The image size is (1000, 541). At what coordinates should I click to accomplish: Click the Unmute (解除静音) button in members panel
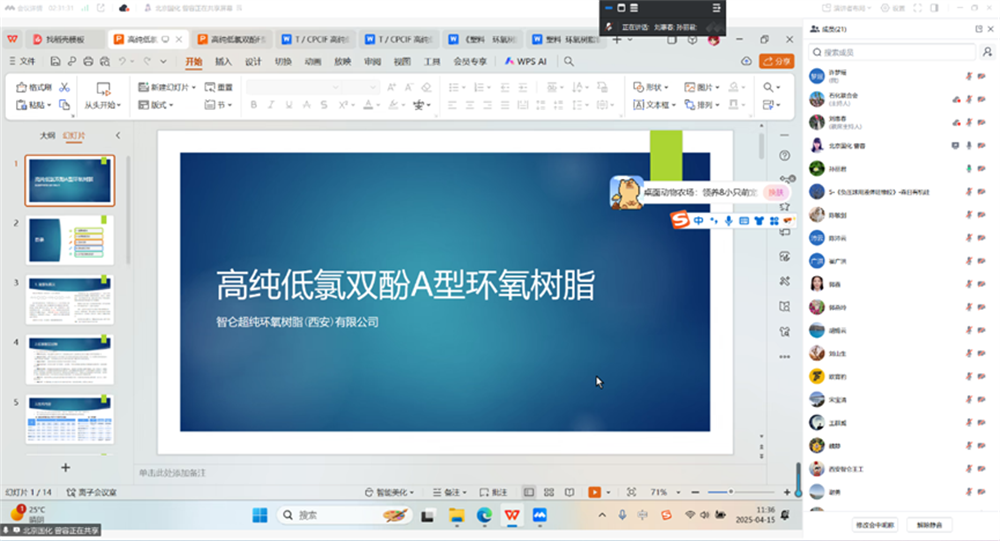pos(930,524)
